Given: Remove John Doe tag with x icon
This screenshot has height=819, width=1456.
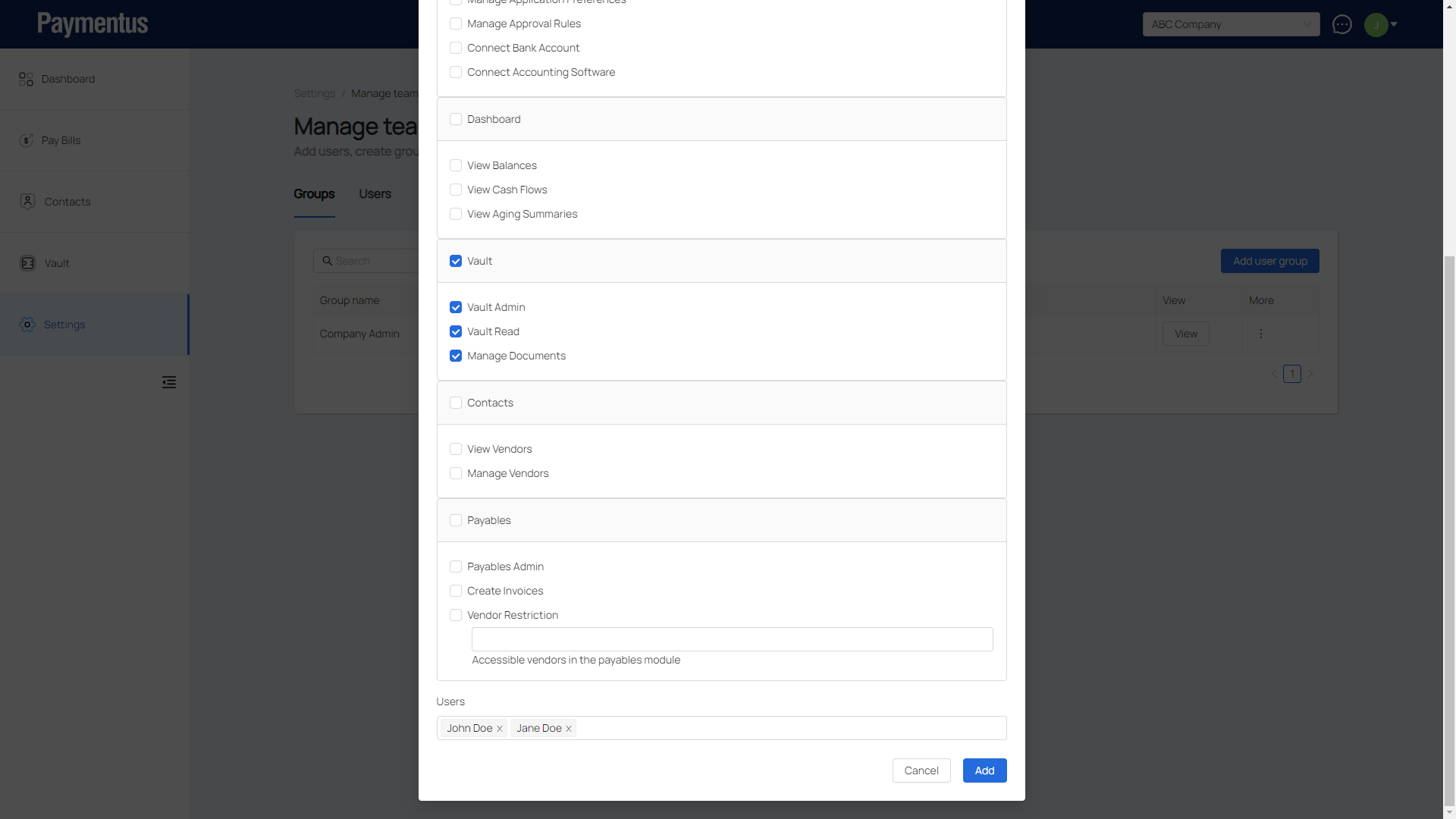Looking at the screenshot, I should pos(500,729).
